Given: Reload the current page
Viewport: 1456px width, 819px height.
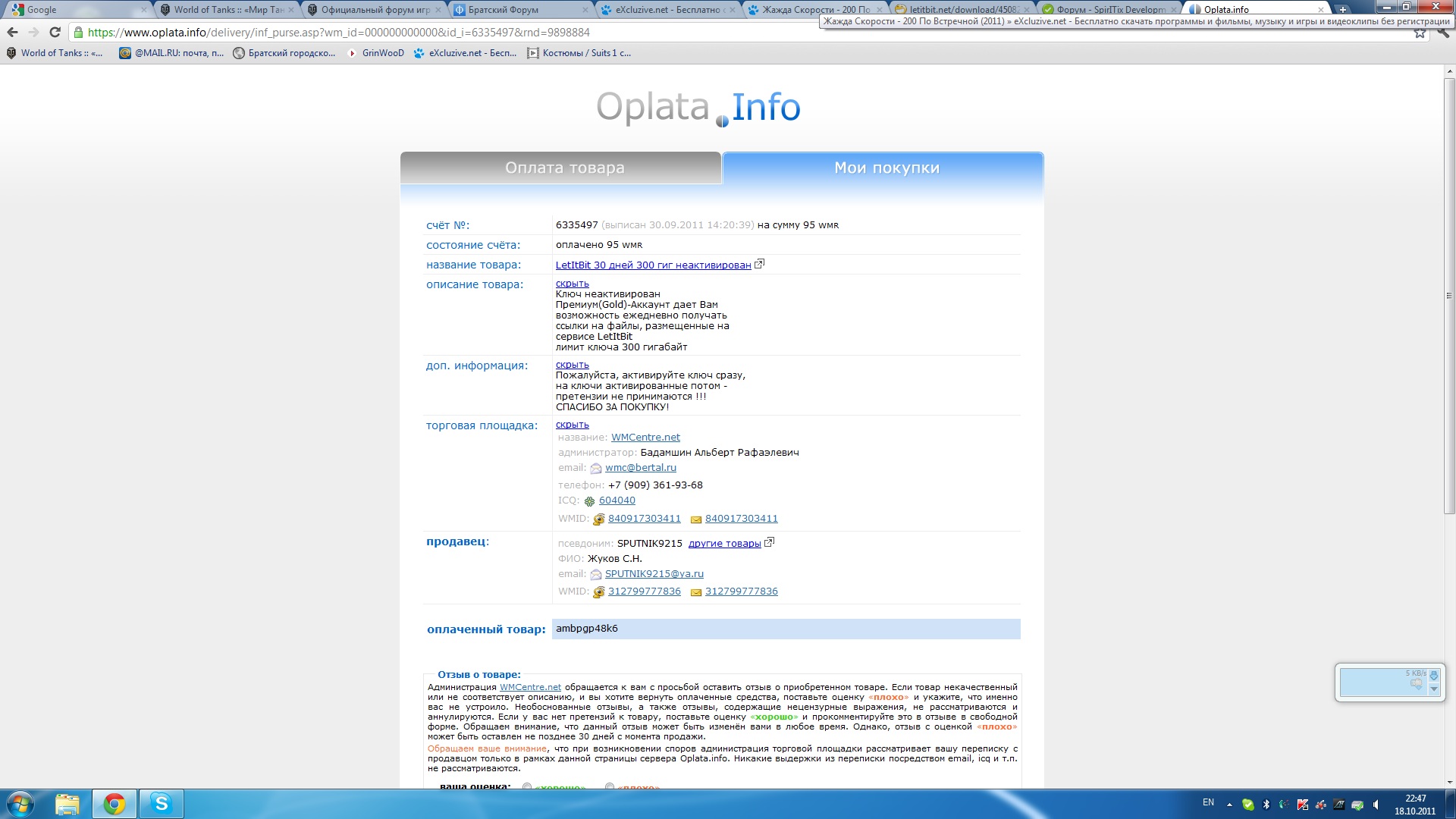Looking at the screenshot, I should (x=55, y=33).
